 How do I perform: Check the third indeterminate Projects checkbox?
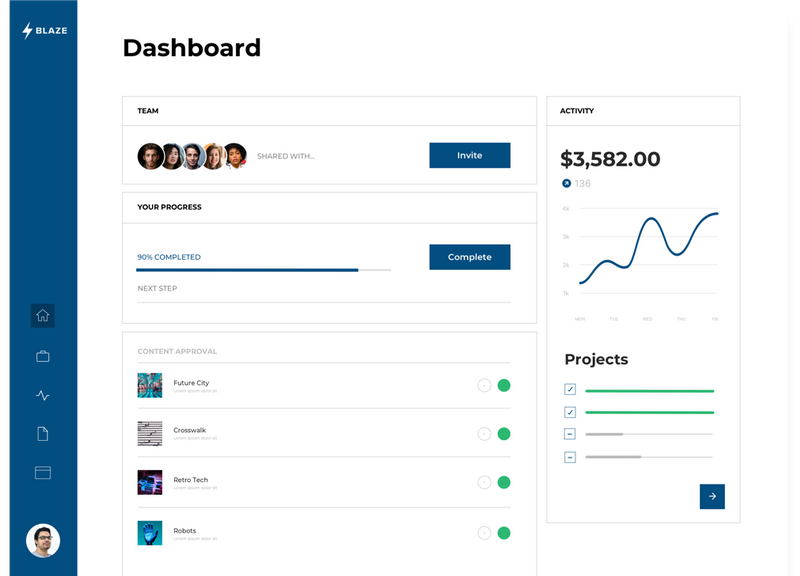click(x=571, y=434)
